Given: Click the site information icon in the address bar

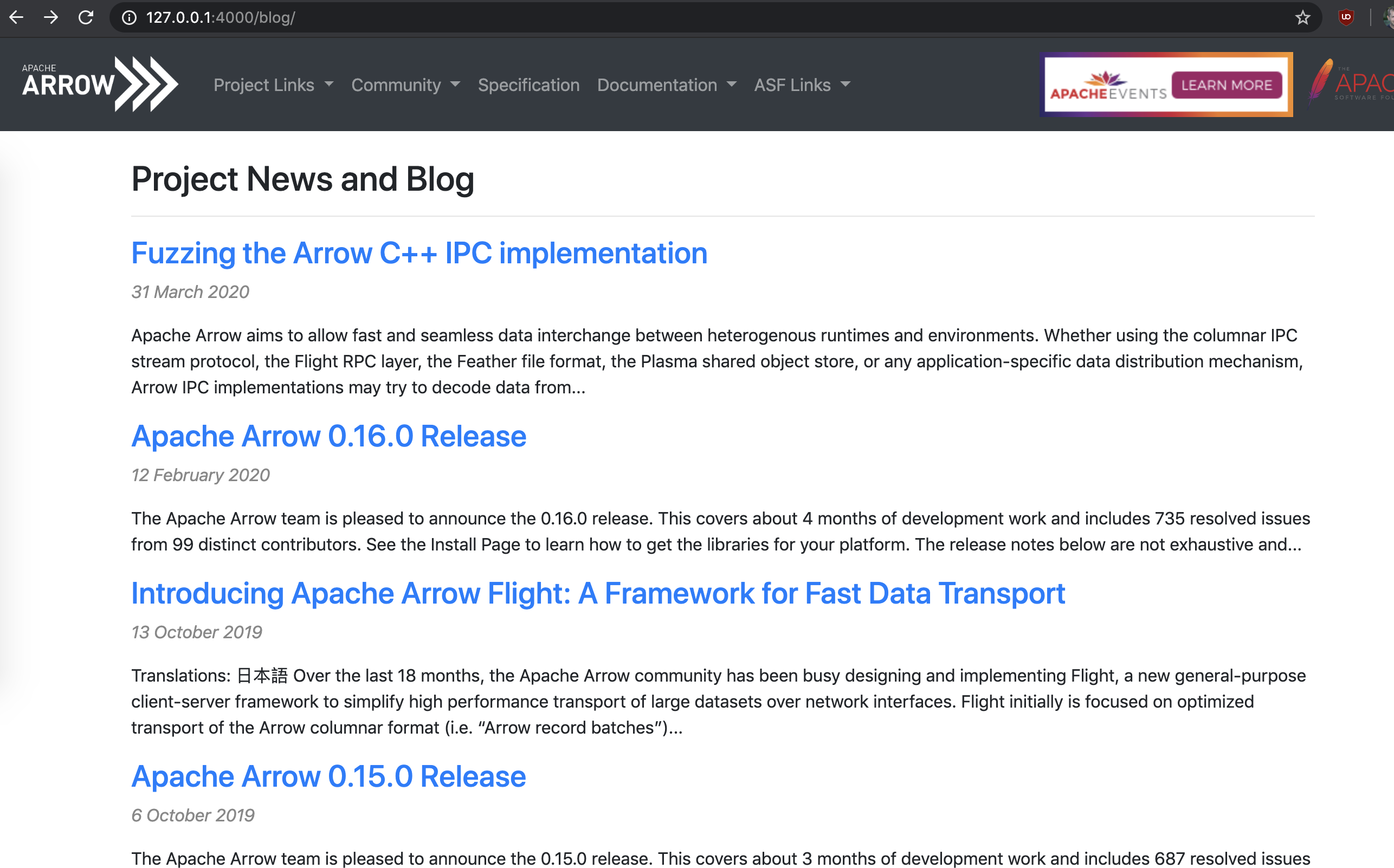Looking at the screenshot, I should (130, 18).
